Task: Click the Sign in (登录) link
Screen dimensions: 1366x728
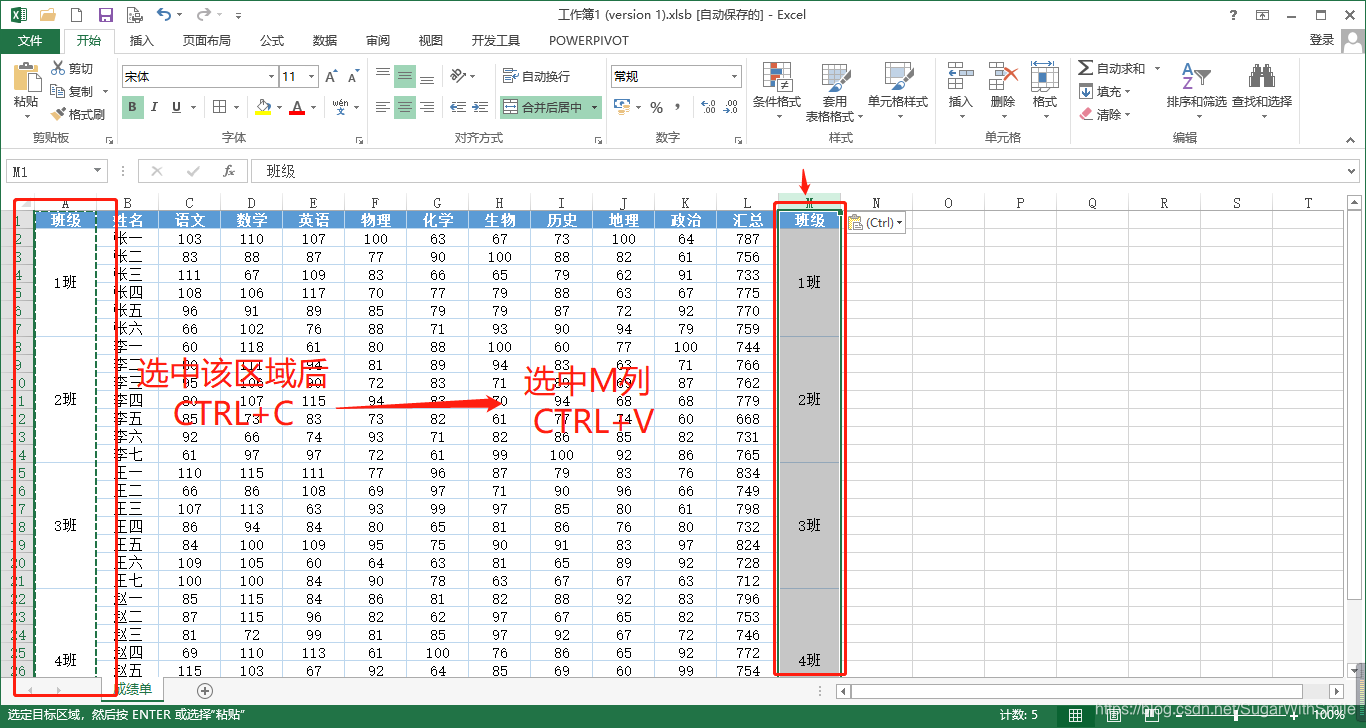Action: pos(1322,40)
